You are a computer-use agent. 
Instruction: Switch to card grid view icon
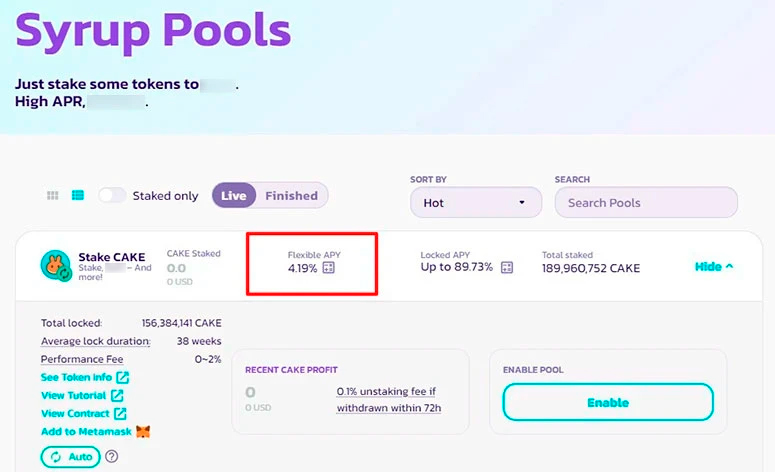pos(53,196)
